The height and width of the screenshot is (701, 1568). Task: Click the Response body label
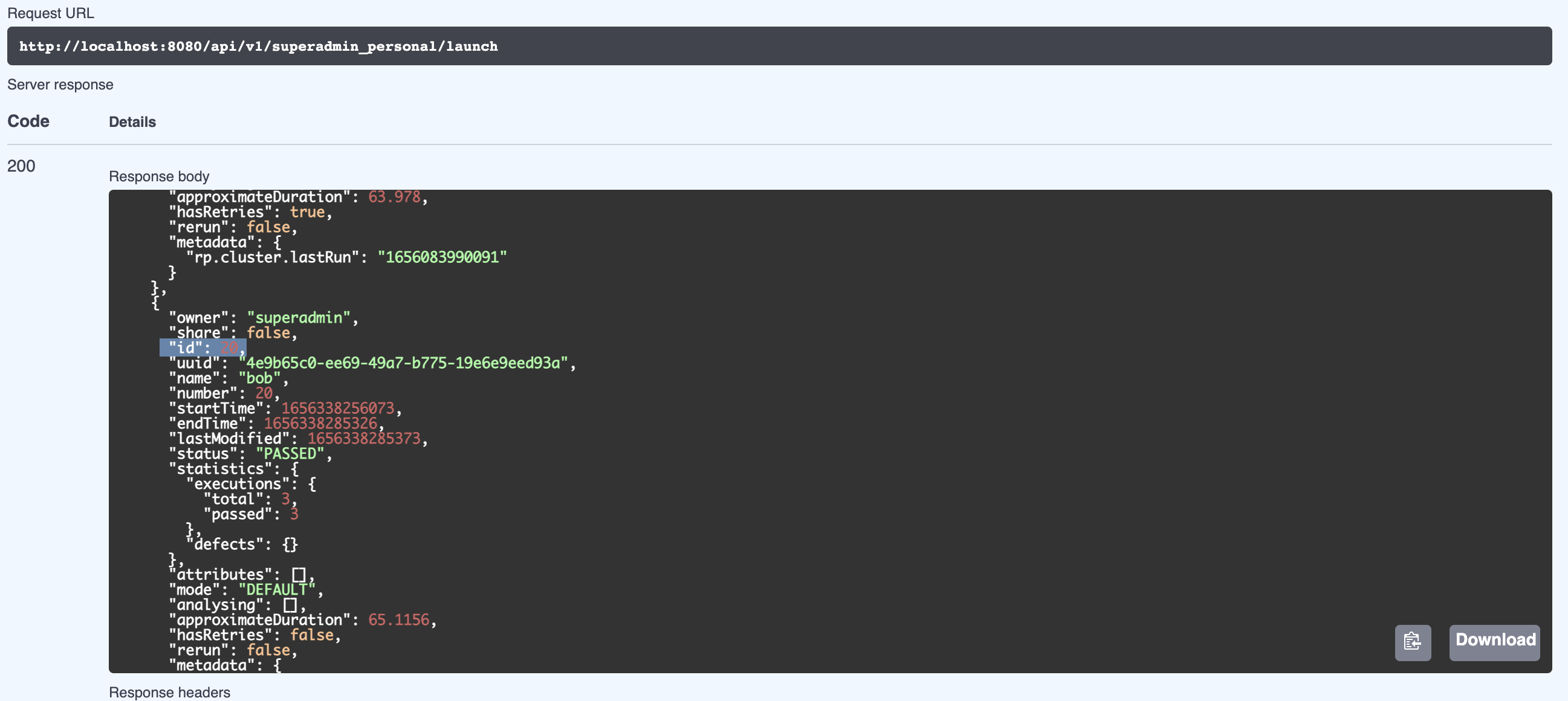(x=159, y=176)
